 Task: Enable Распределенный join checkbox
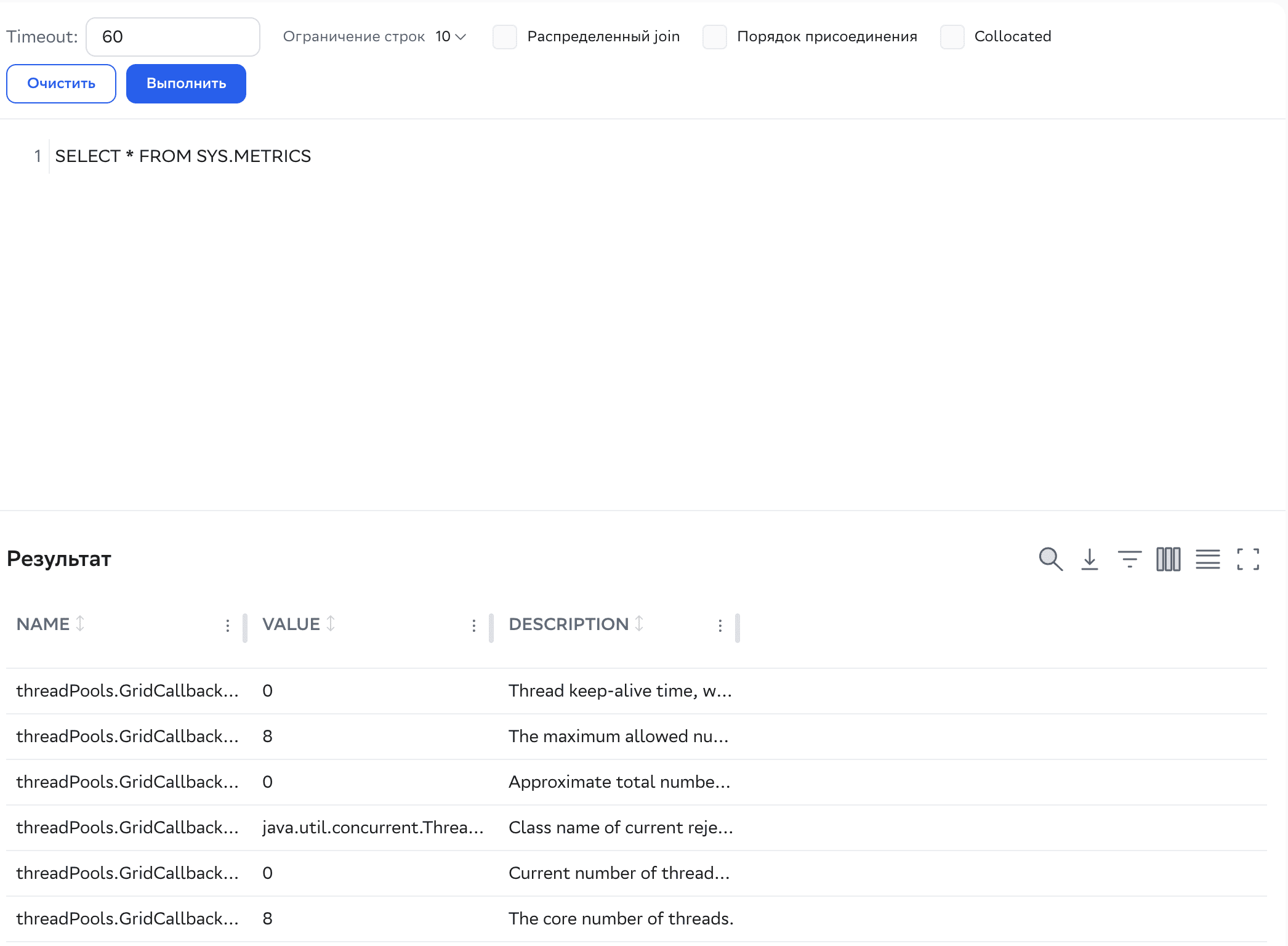coord(504,37)
